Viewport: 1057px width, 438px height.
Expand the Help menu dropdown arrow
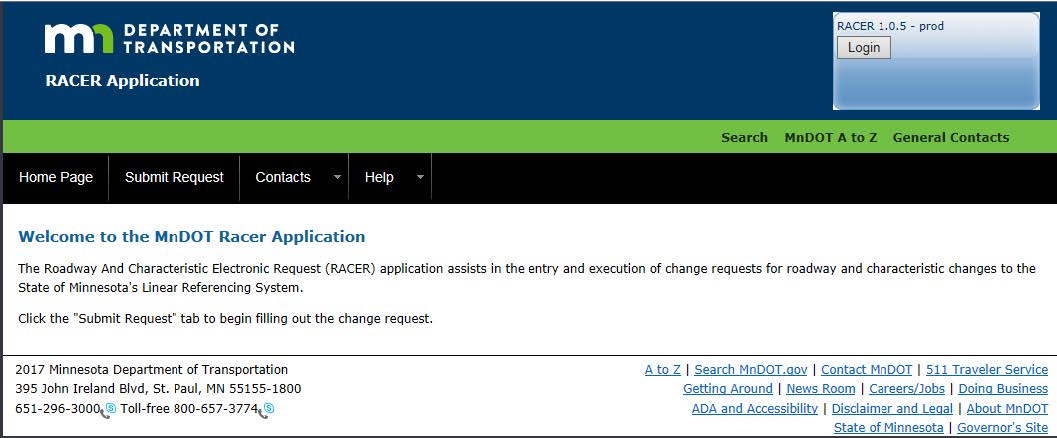420,178
